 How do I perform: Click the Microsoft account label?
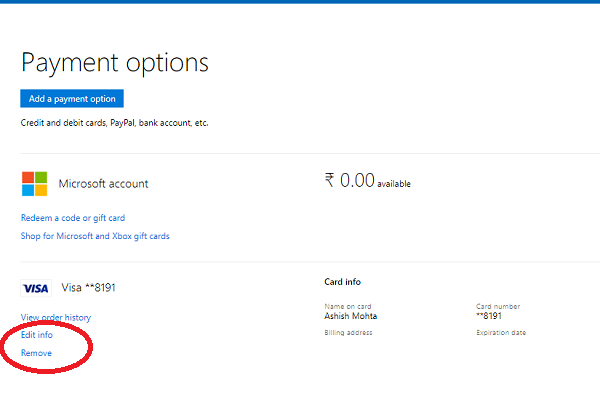coord(103,184)
